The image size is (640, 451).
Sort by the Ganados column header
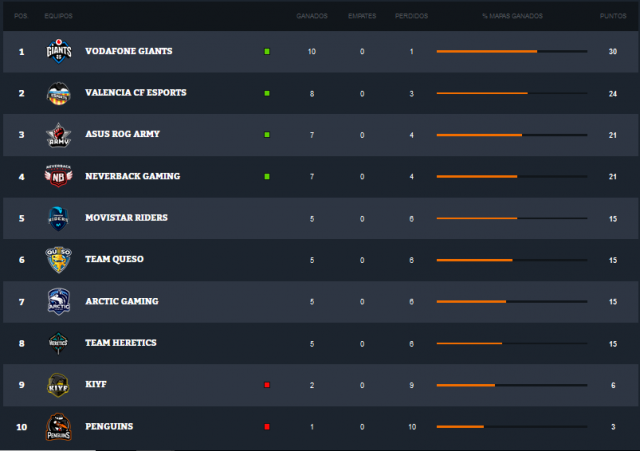(x=312, y=16)
